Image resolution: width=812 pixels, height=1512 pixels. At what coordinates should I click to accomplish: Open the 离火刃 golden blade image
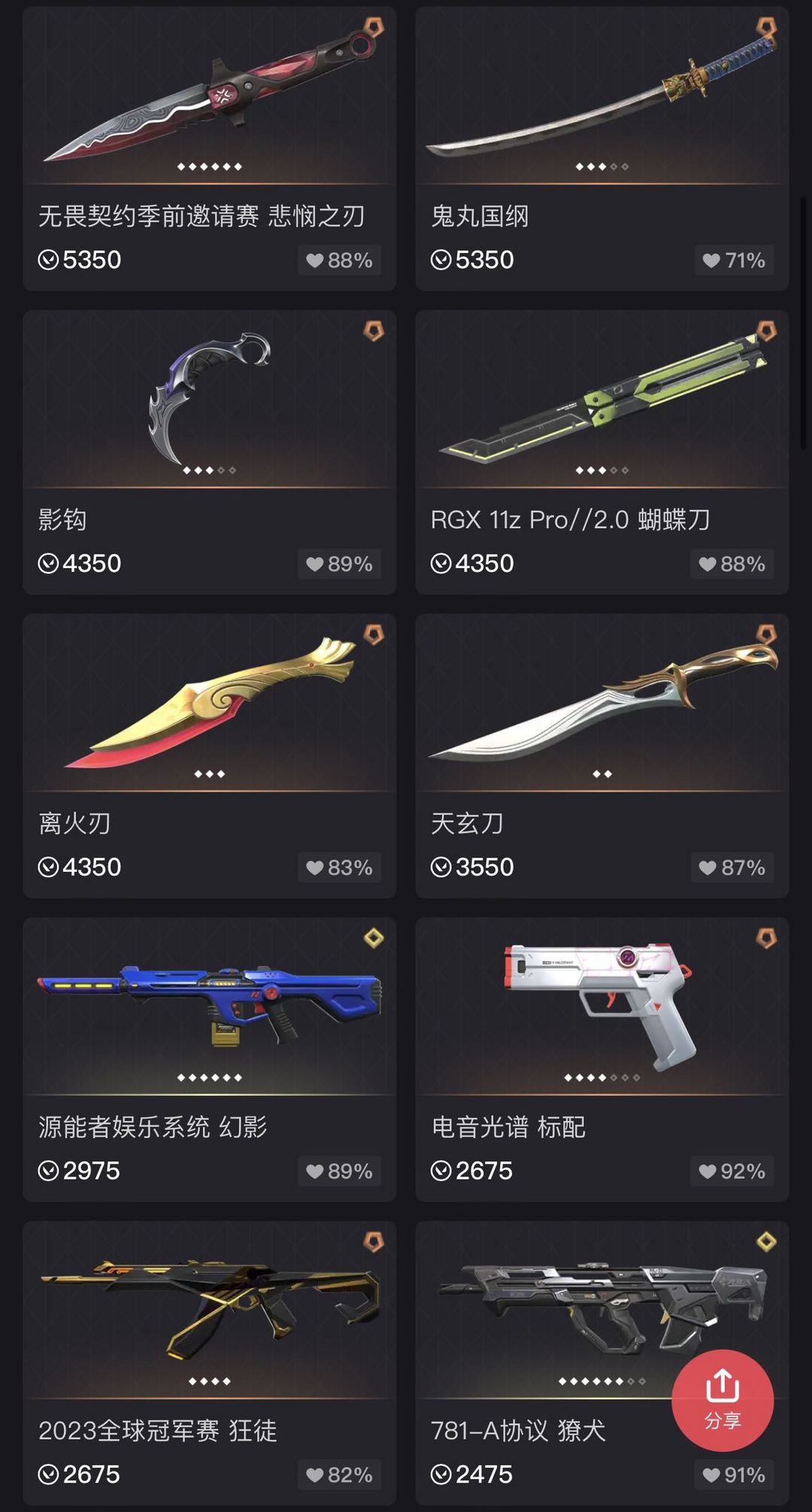[x=210, y=703]
